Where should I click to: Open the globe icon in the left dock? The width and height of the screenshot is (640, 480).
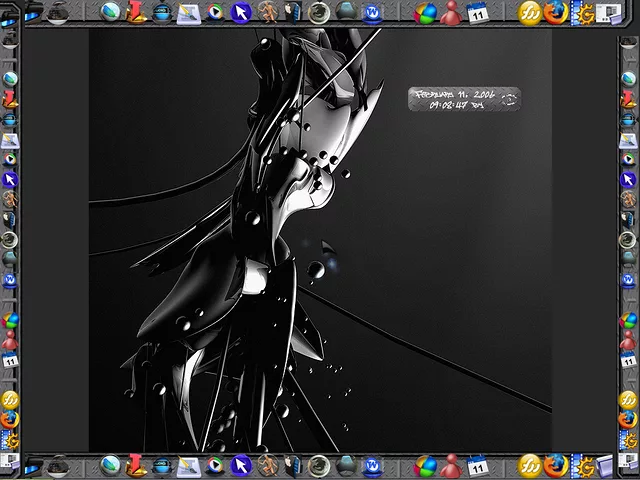click(10, 78)
